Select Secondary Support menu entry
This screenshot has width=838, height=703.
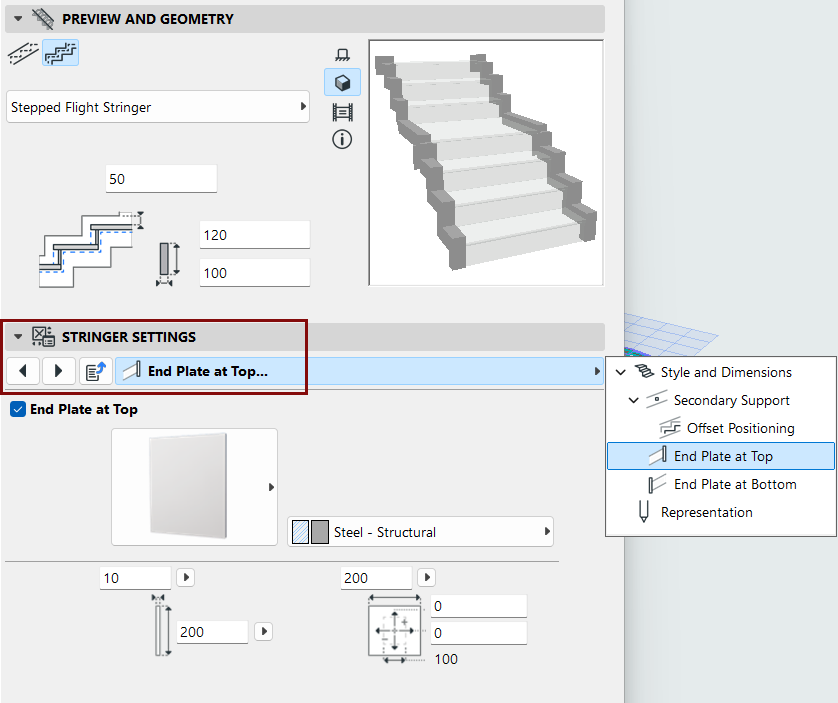(731, 400)
